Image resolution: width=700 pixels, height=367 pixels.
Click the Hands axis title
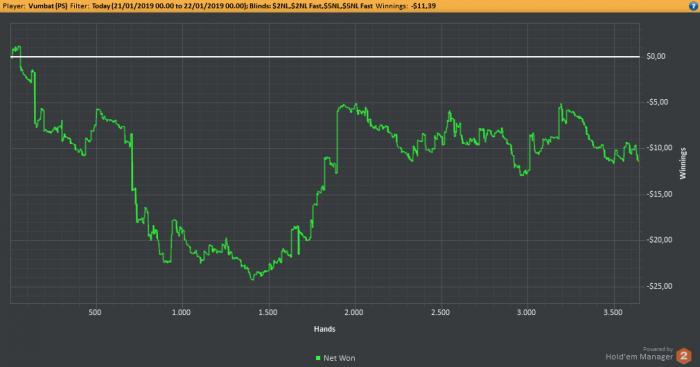pos(325,329)
